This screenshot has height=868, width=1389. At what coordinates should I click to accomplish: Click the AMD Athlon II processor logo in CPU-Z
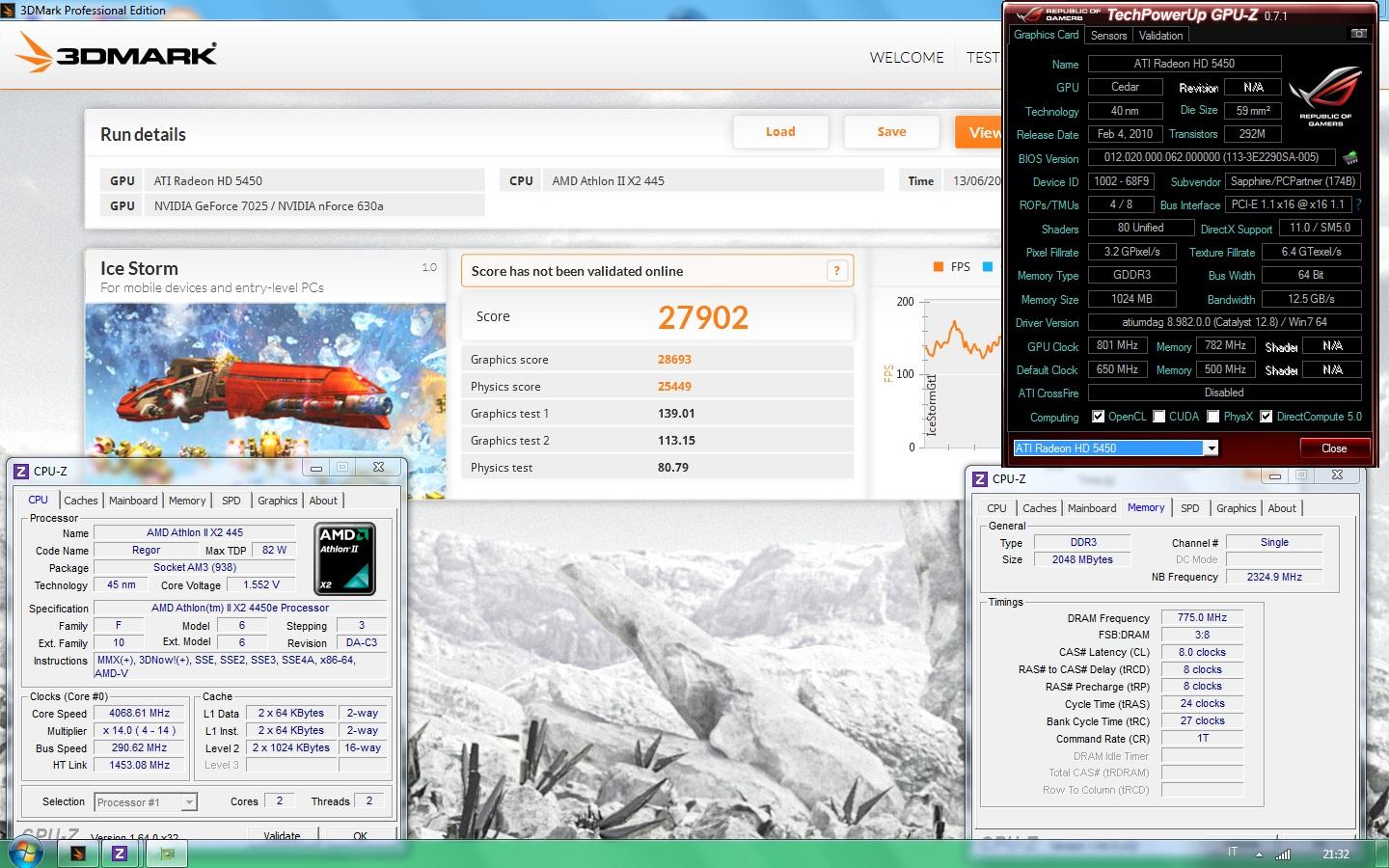[345, 558]
